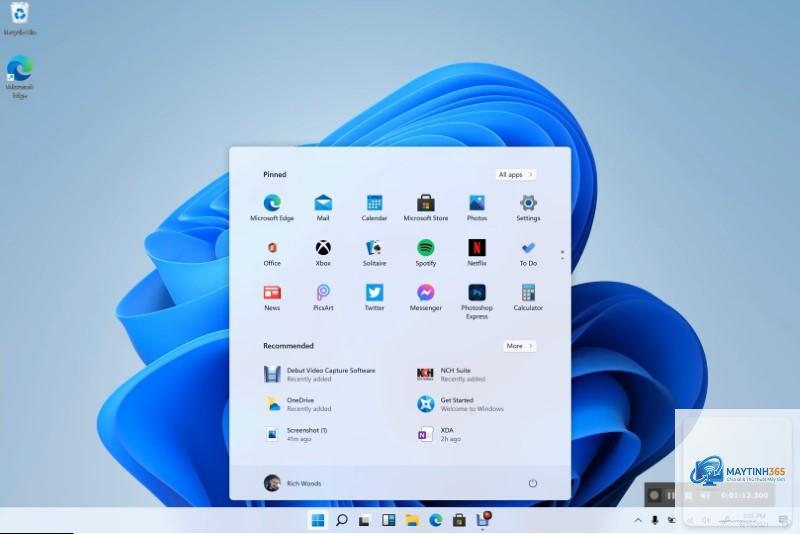Launch the Office app
Screen dimensions: 800x534
(x=272, y=253)
